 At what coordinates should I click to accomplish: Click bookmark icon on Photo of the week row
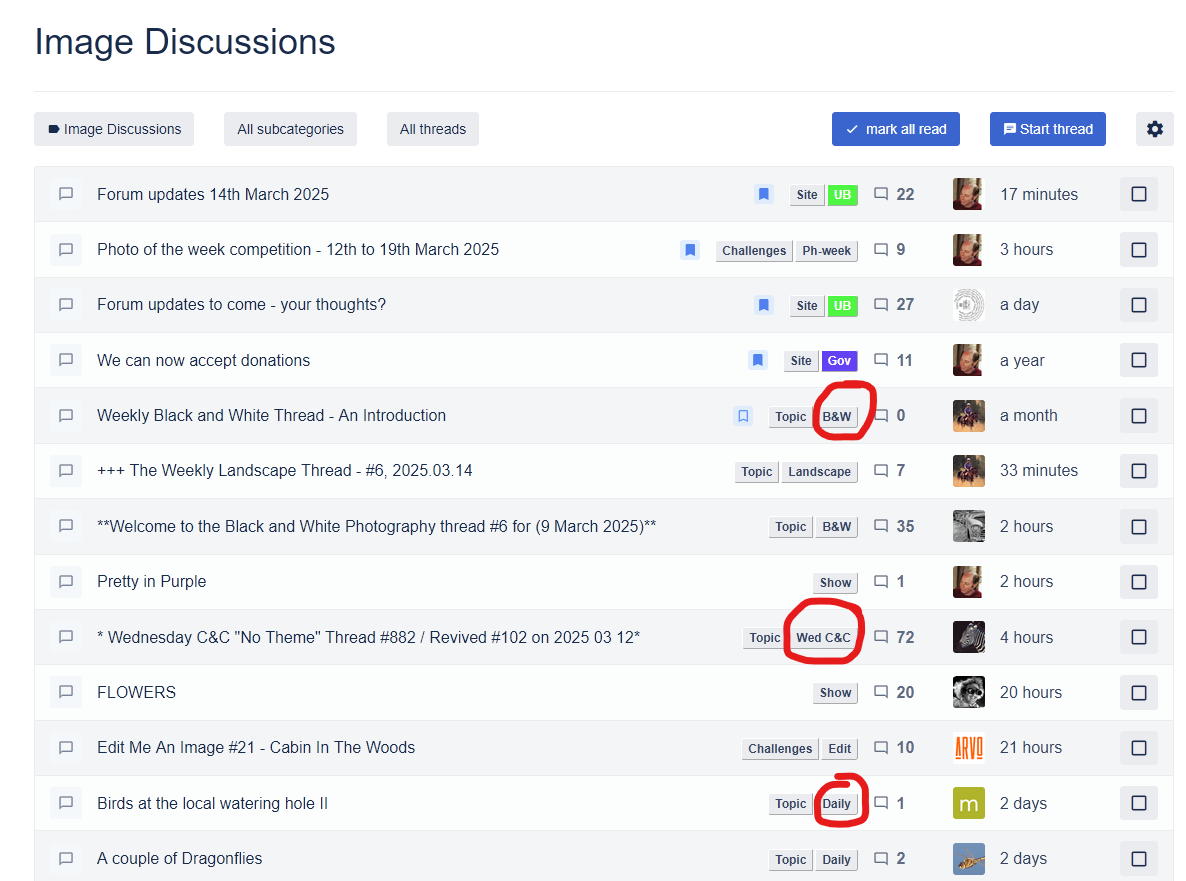690,250
